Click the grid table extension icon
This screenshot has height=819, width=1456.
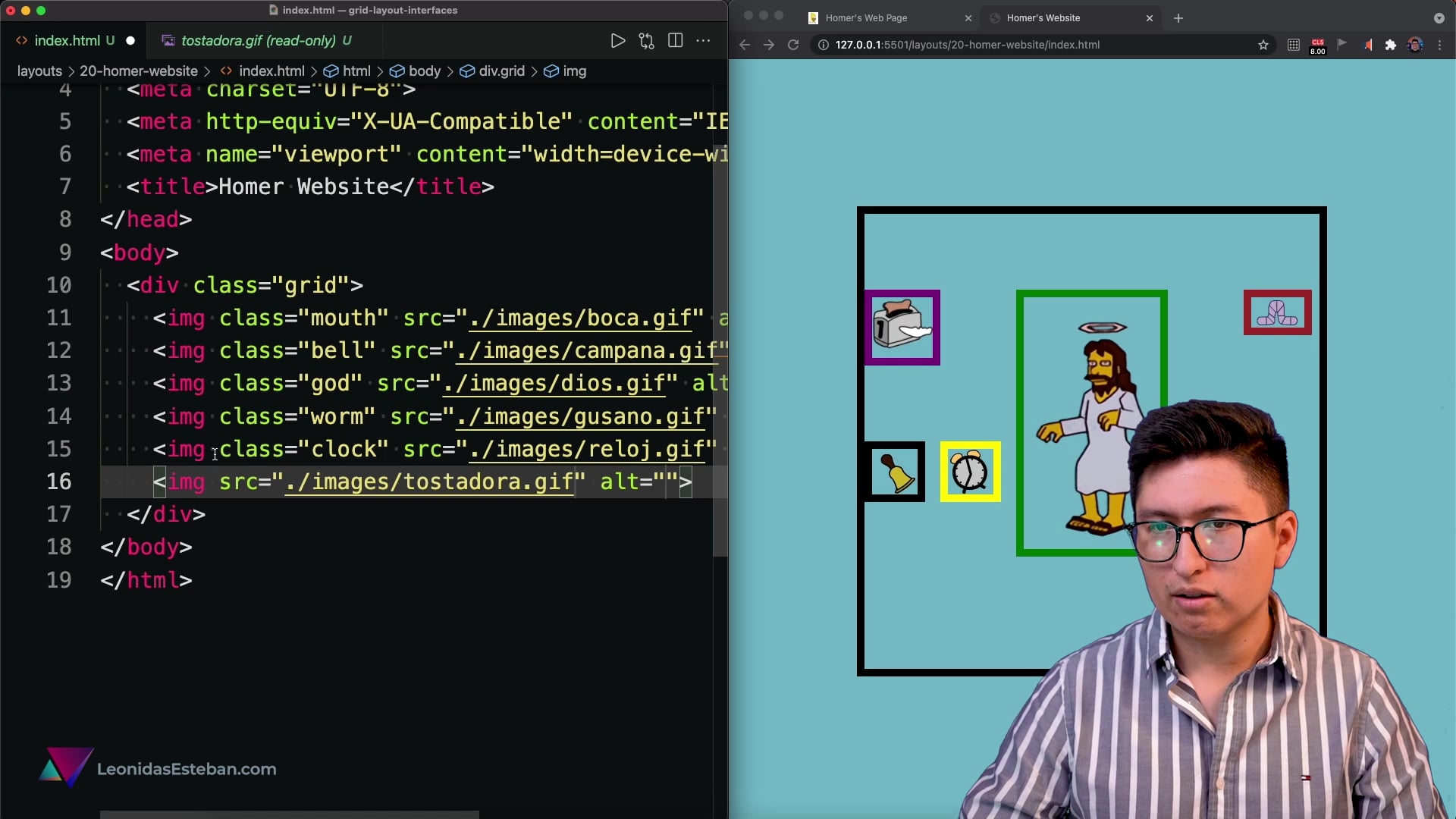[x=1293, y=45]
